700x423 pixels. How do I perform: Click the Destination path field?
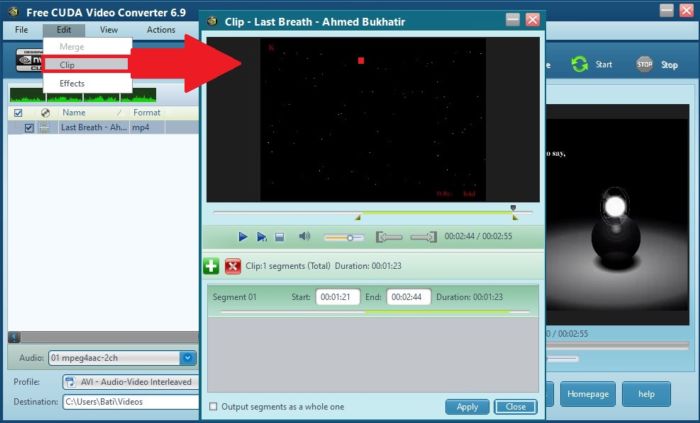point(130,402)
